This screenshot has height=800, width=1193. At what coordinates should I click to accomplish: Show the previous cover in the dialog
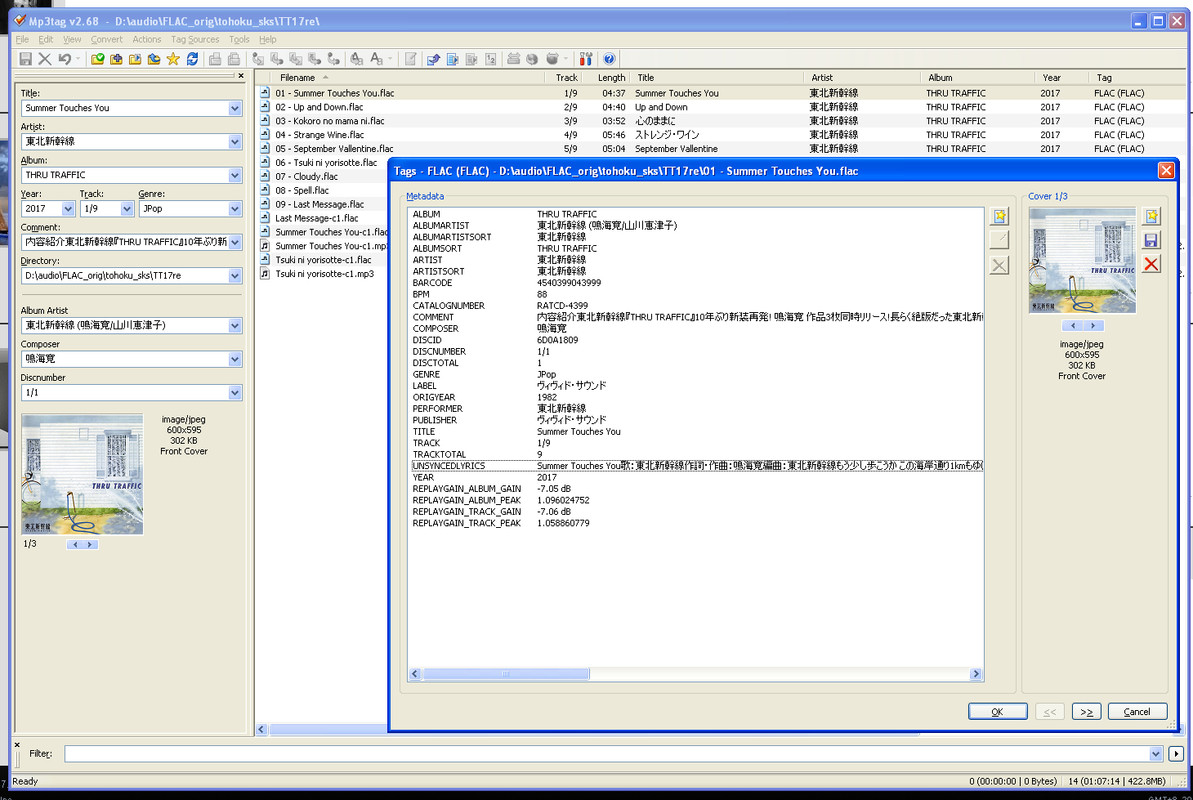point(1073,325)
